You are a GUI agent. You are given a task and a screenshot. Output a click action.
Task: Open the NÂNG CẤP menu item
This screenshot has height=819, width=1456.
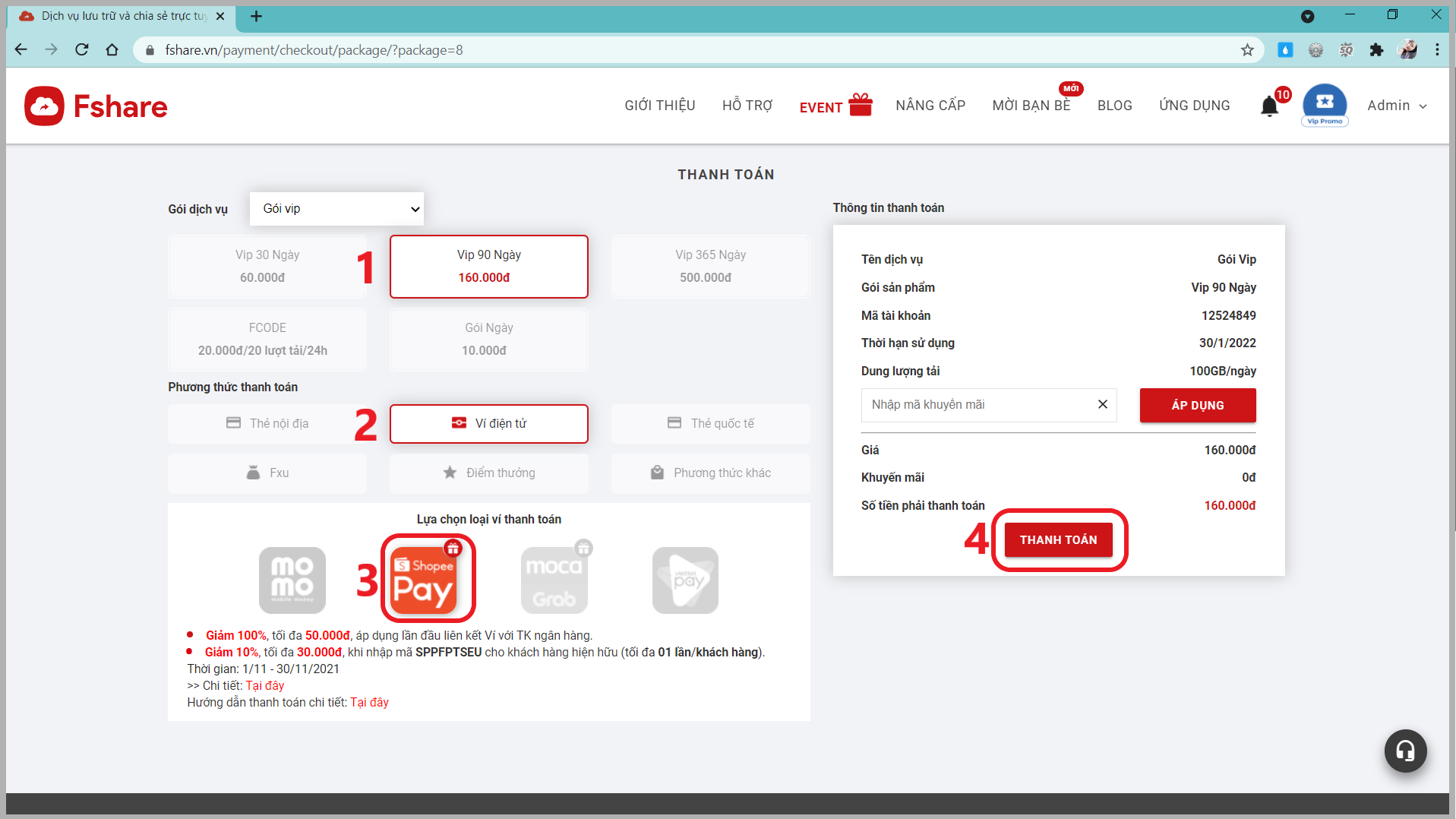point(930,106)
